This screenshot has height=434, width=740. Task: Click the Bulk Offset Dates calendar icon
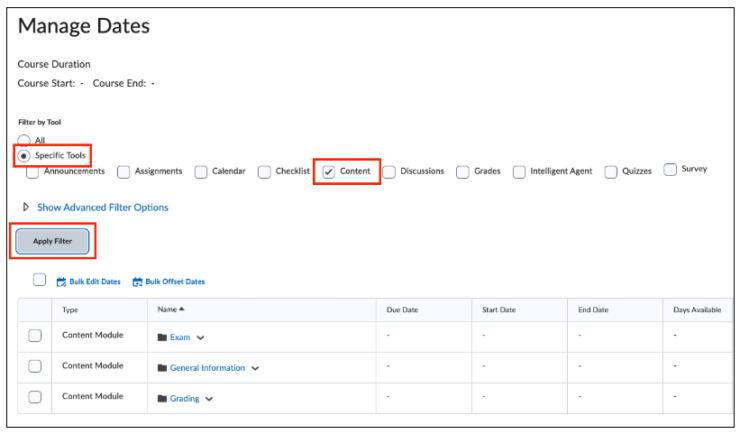pyautogui.click(x=138, y=282)
